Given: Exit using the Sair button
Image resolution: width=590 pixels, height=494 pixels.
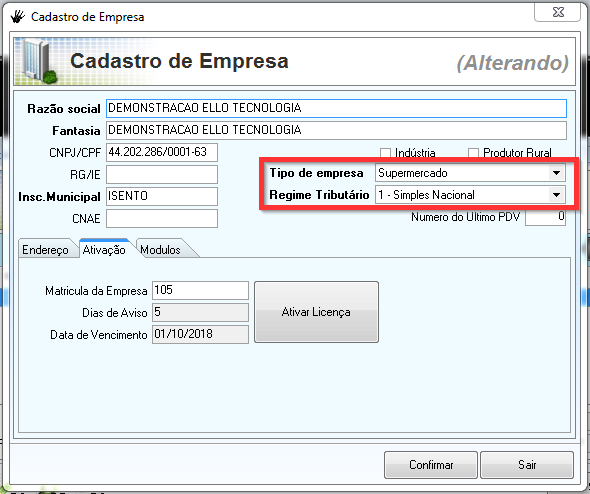Looking at the screenshot, I should 527,465.
